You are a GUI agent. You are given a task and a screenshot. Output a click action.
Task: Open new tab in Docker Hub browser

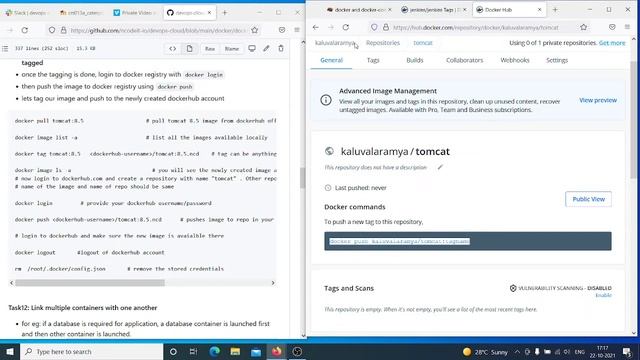click(555, 9)
